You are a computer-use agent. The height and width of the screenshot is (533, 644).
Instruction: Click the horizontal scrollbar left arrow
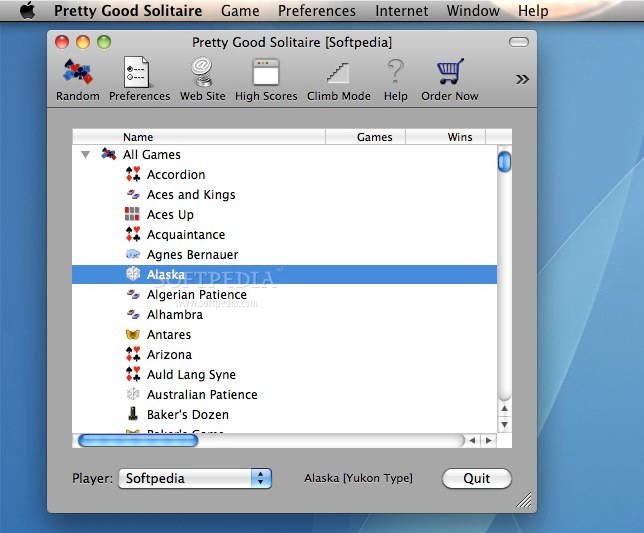472,441
